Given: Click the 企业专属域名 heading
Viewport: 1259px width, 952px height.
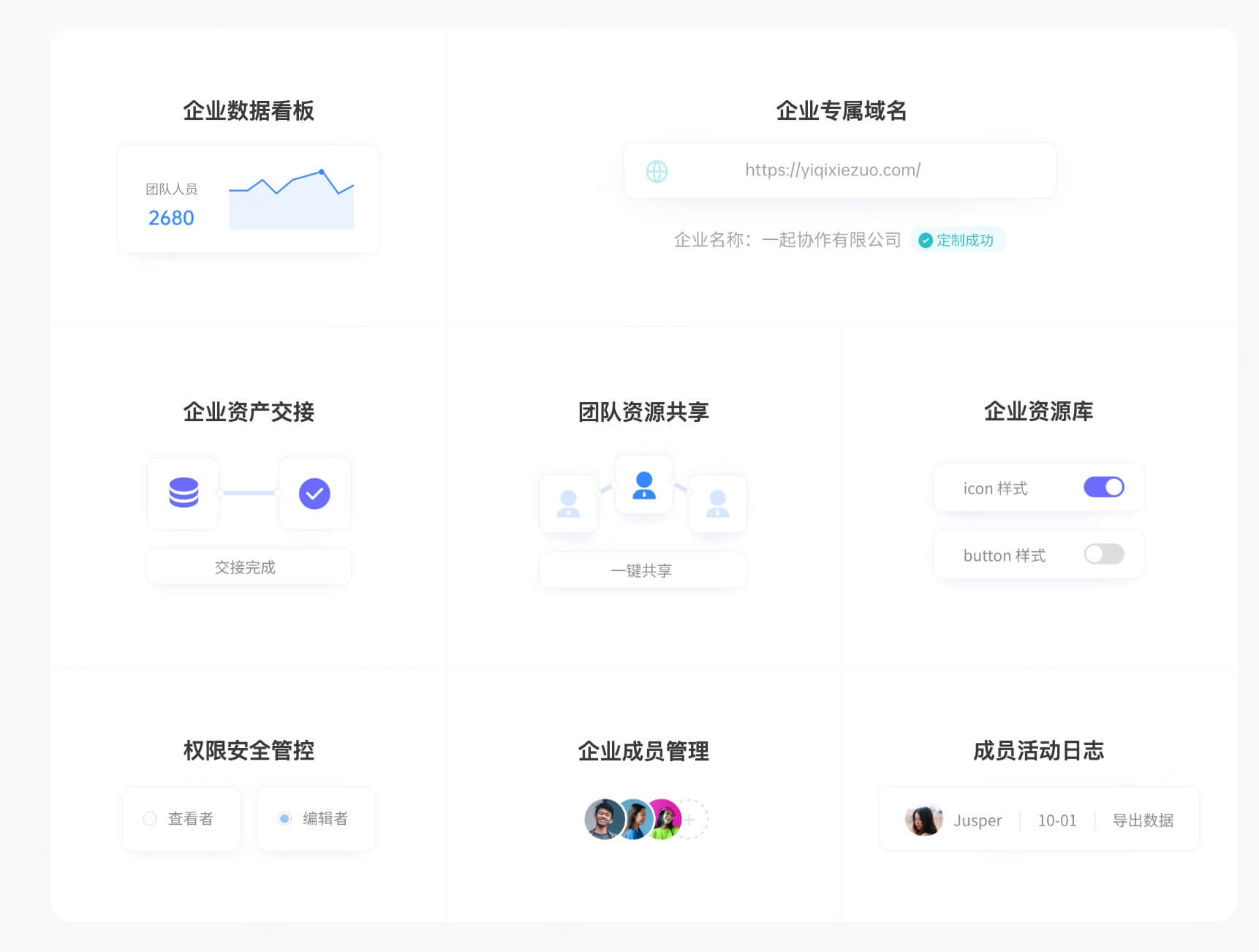Looking at the screenshot, I should coord(841,110).
